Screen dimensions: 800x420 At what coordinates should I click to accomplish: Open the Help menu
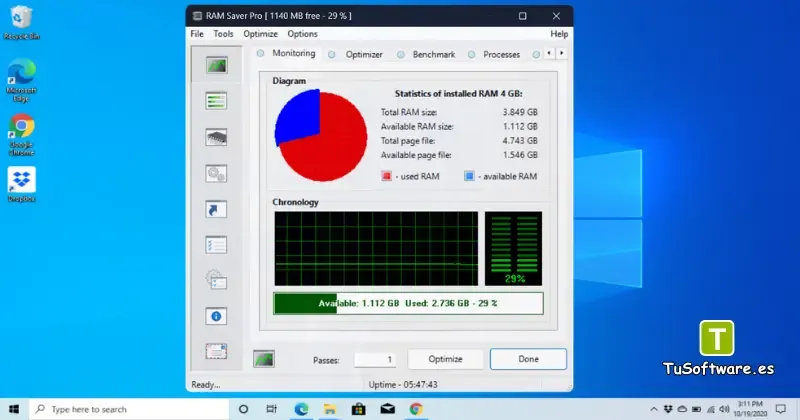coord(559,34)
